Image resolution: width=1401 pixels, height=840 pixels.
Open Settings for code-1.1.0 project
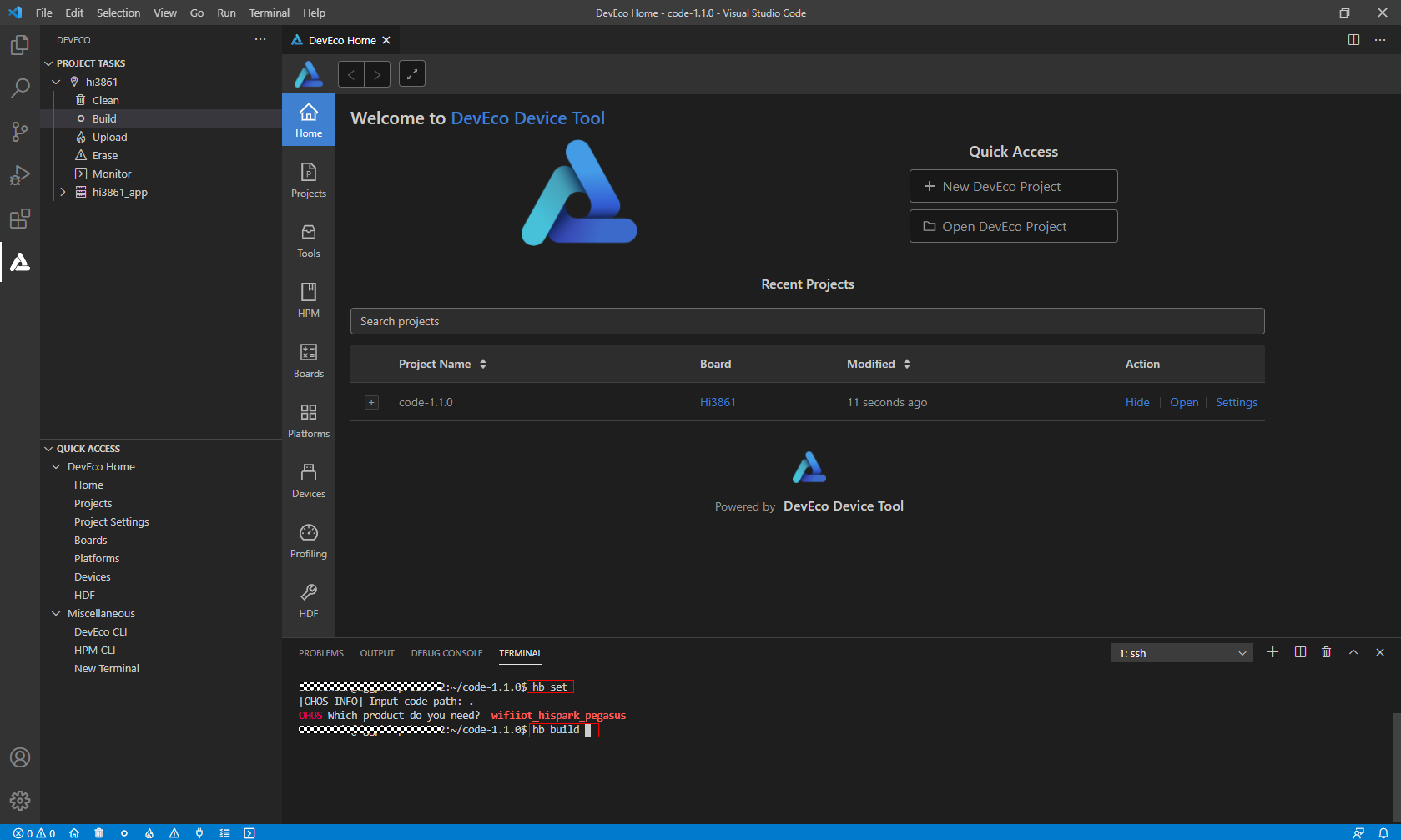coord(1236,402)
